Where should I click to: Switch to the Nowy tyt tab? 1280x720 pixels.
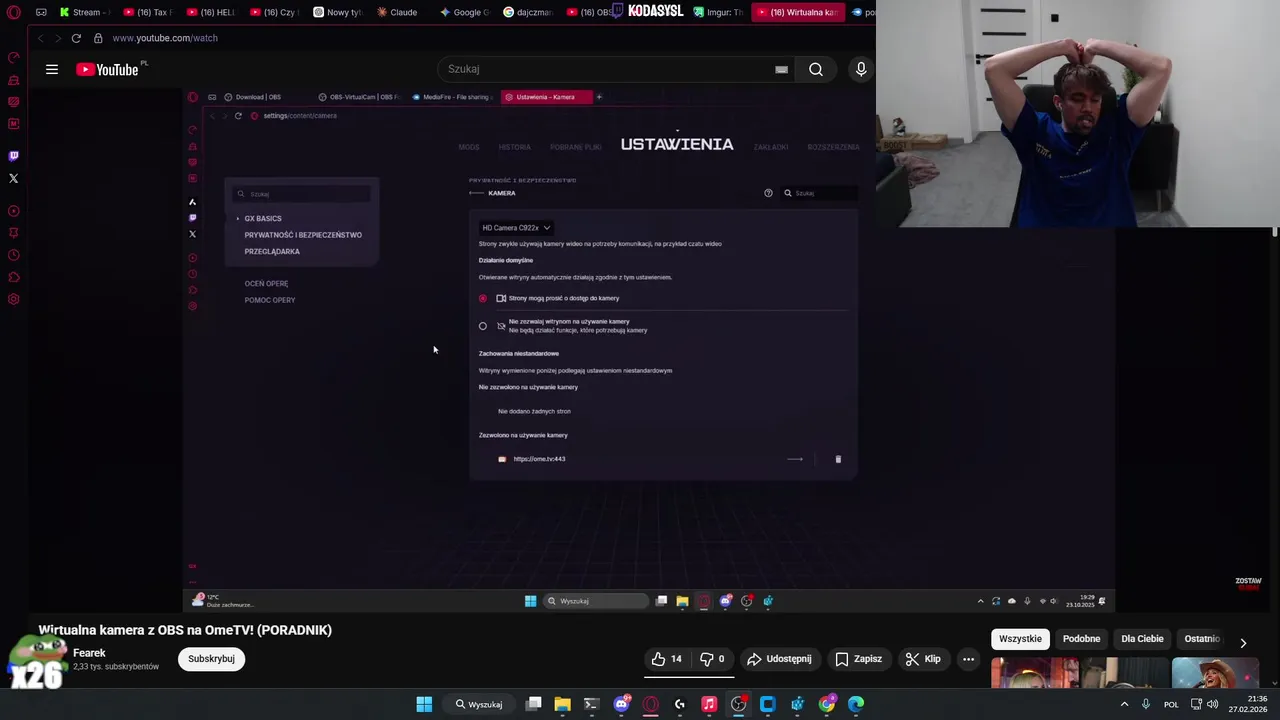(x=337, y=12)
